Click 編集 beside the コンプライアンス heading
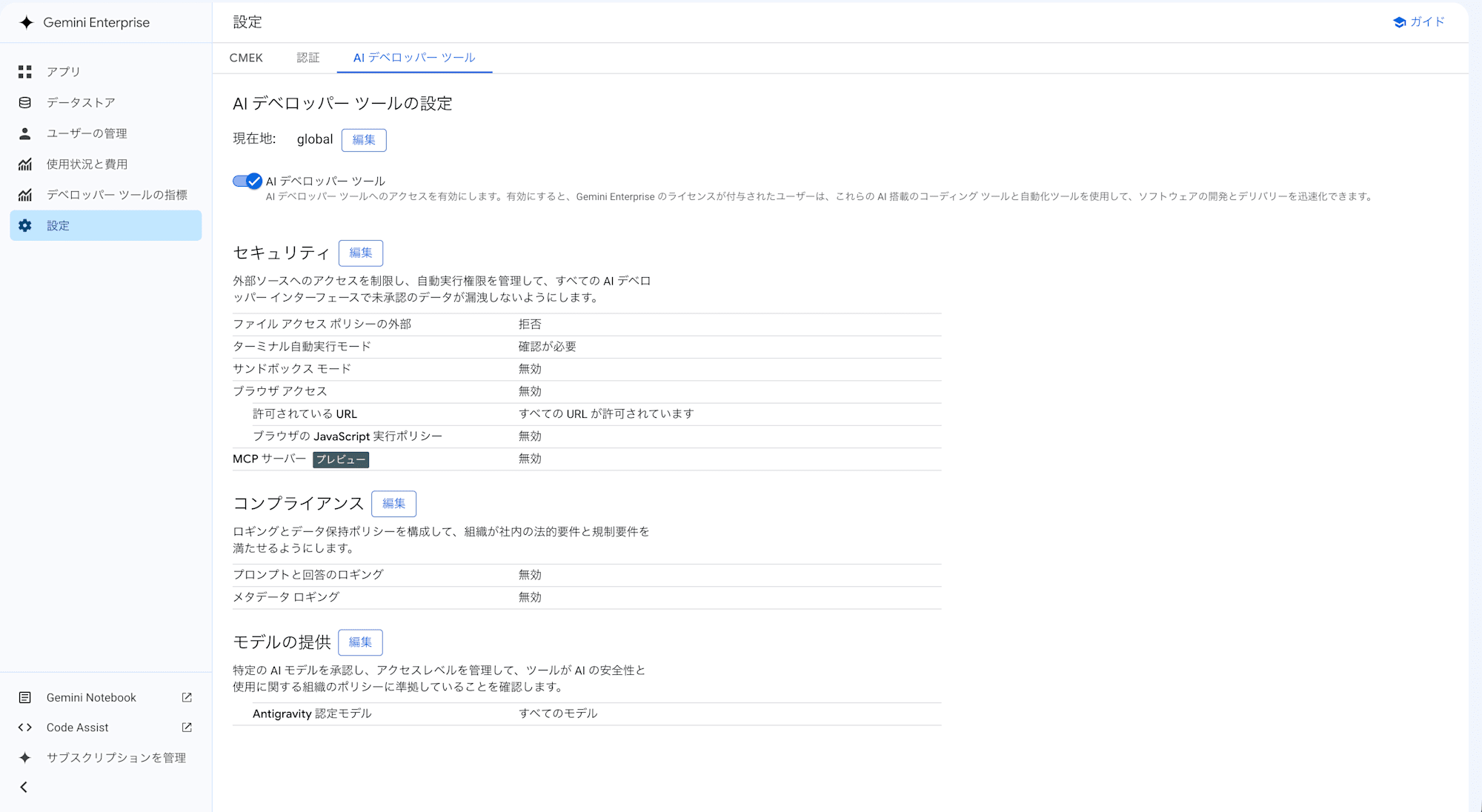 coord(393,504)
